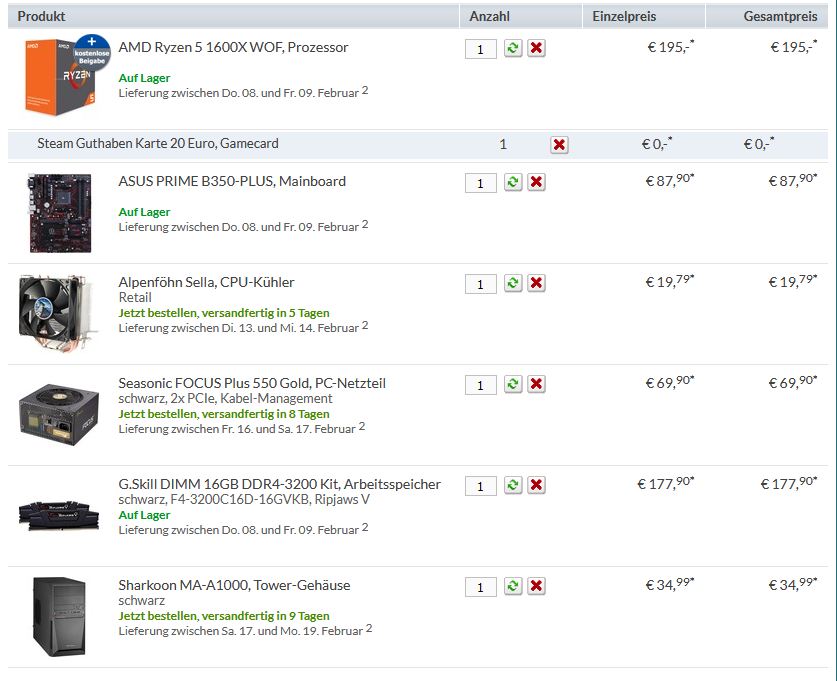837x681 pixels.
Task: Click the € 177,90 Gesamtpreis value
Action: click(789, 483)
